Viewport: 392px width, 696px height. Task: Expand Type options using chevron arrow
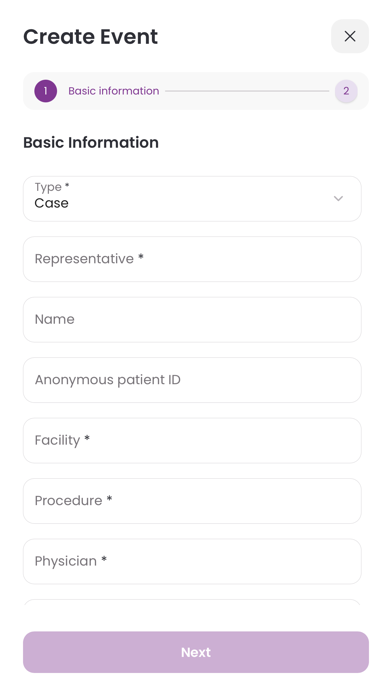coord(338,198)
